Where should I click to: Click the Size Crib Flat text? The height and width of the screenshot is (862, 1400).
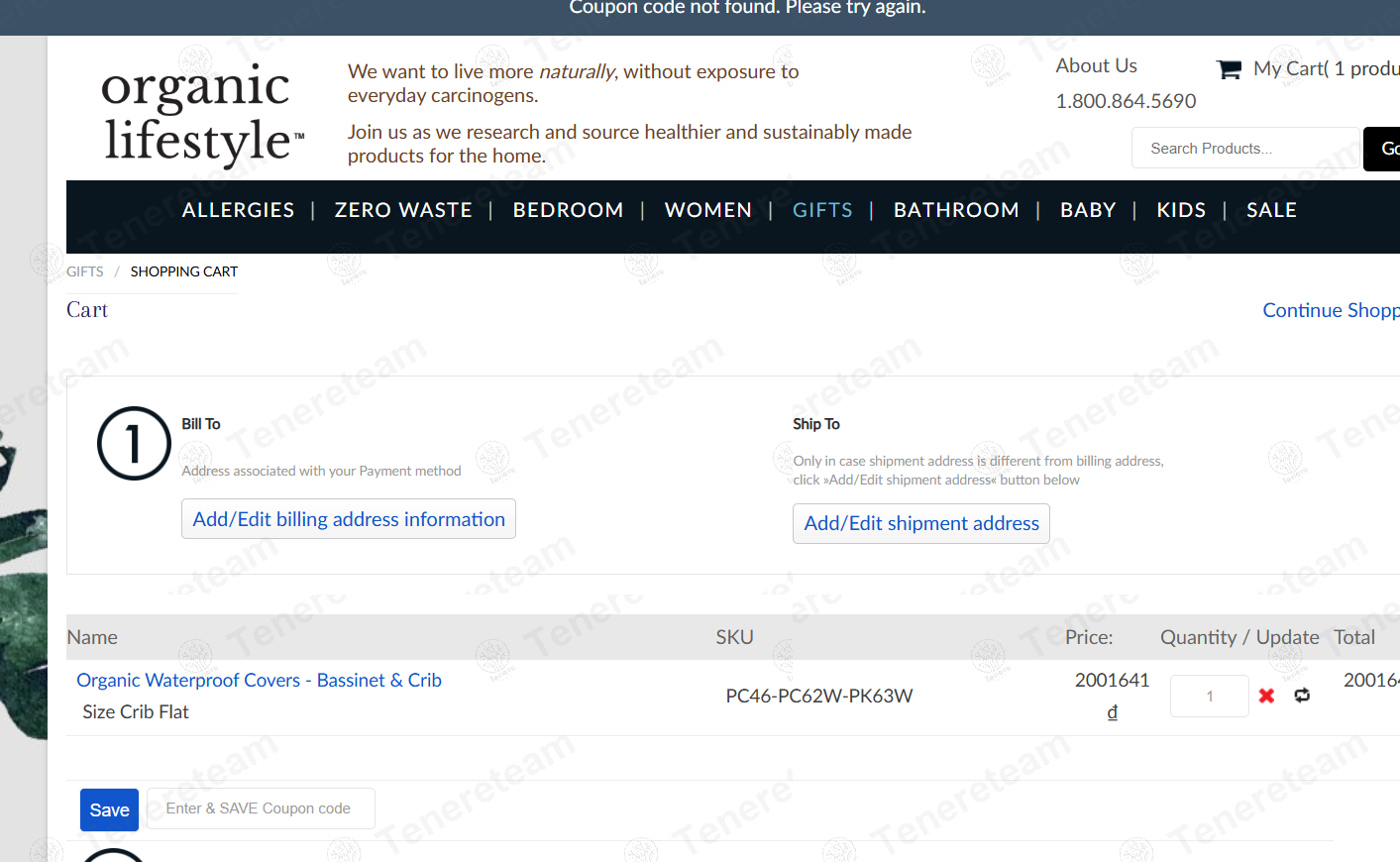click(x=136, y=711)
